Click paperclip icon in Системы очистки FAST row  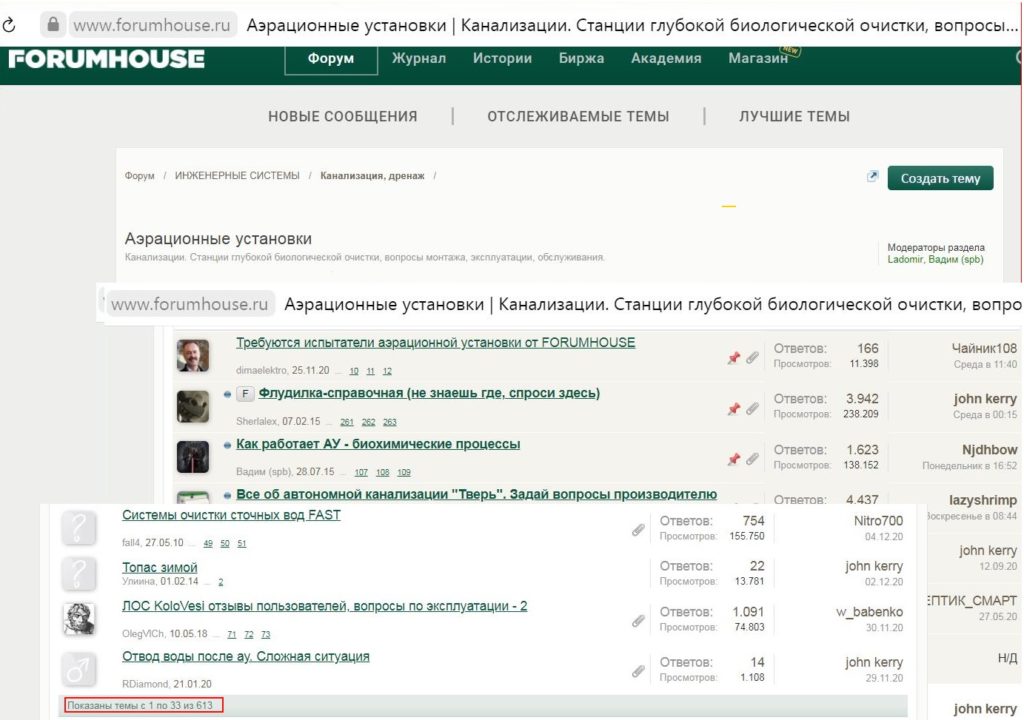point(638,530)
